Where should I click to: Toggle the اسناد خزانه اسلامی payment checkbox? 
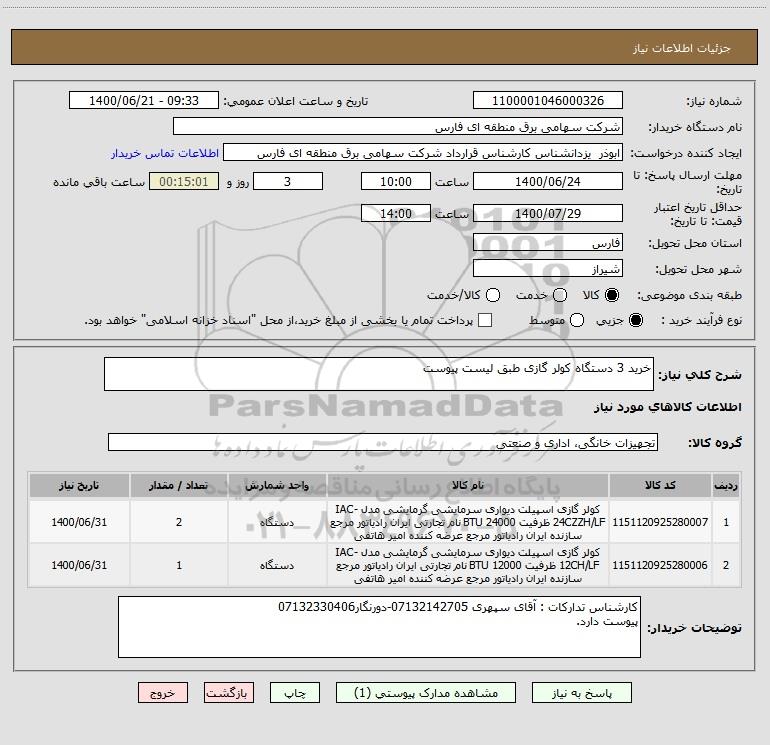pos(485,320)
